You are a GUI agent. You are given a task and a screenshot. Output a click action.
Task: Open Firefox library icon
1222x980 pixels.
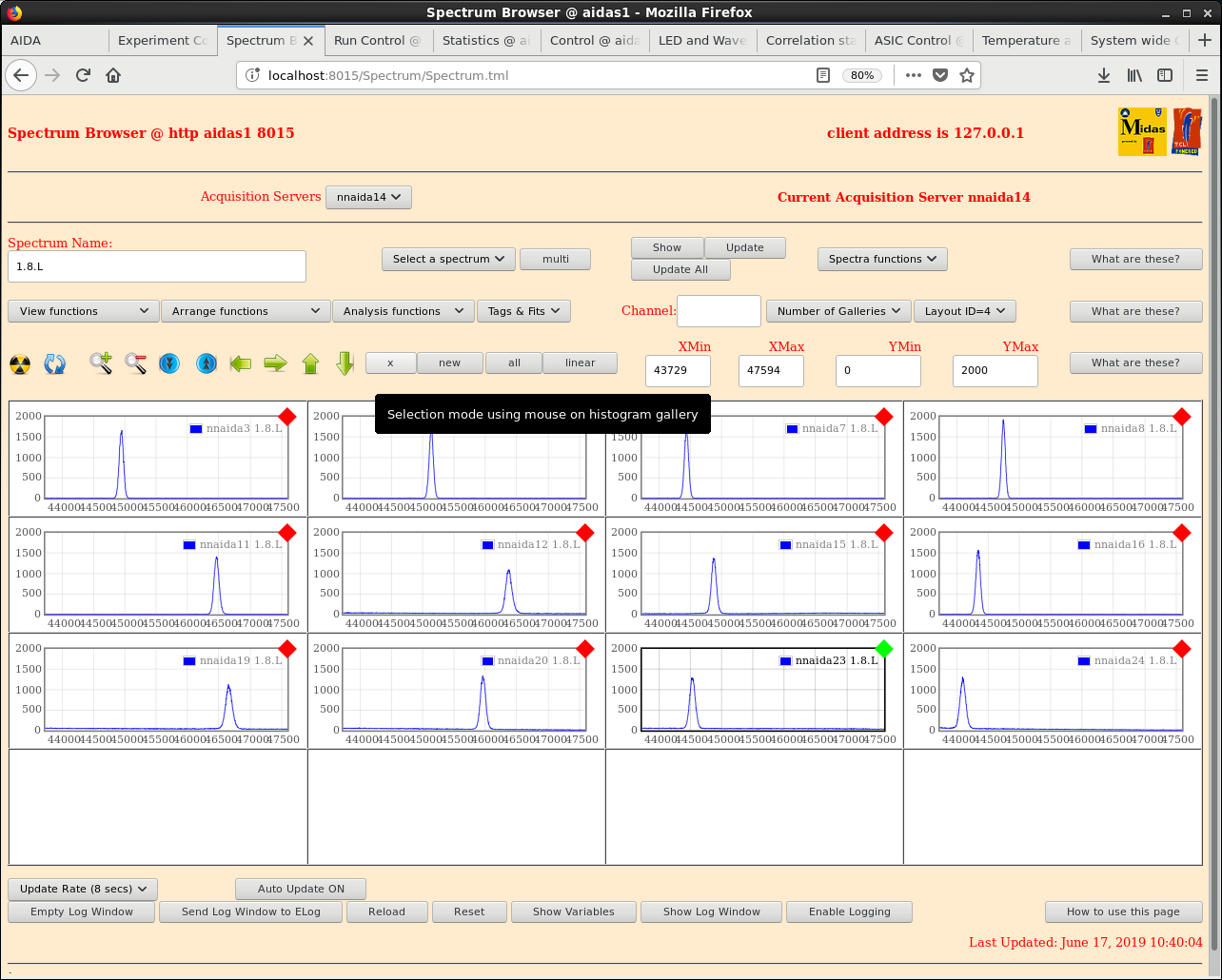(1134, 75)
